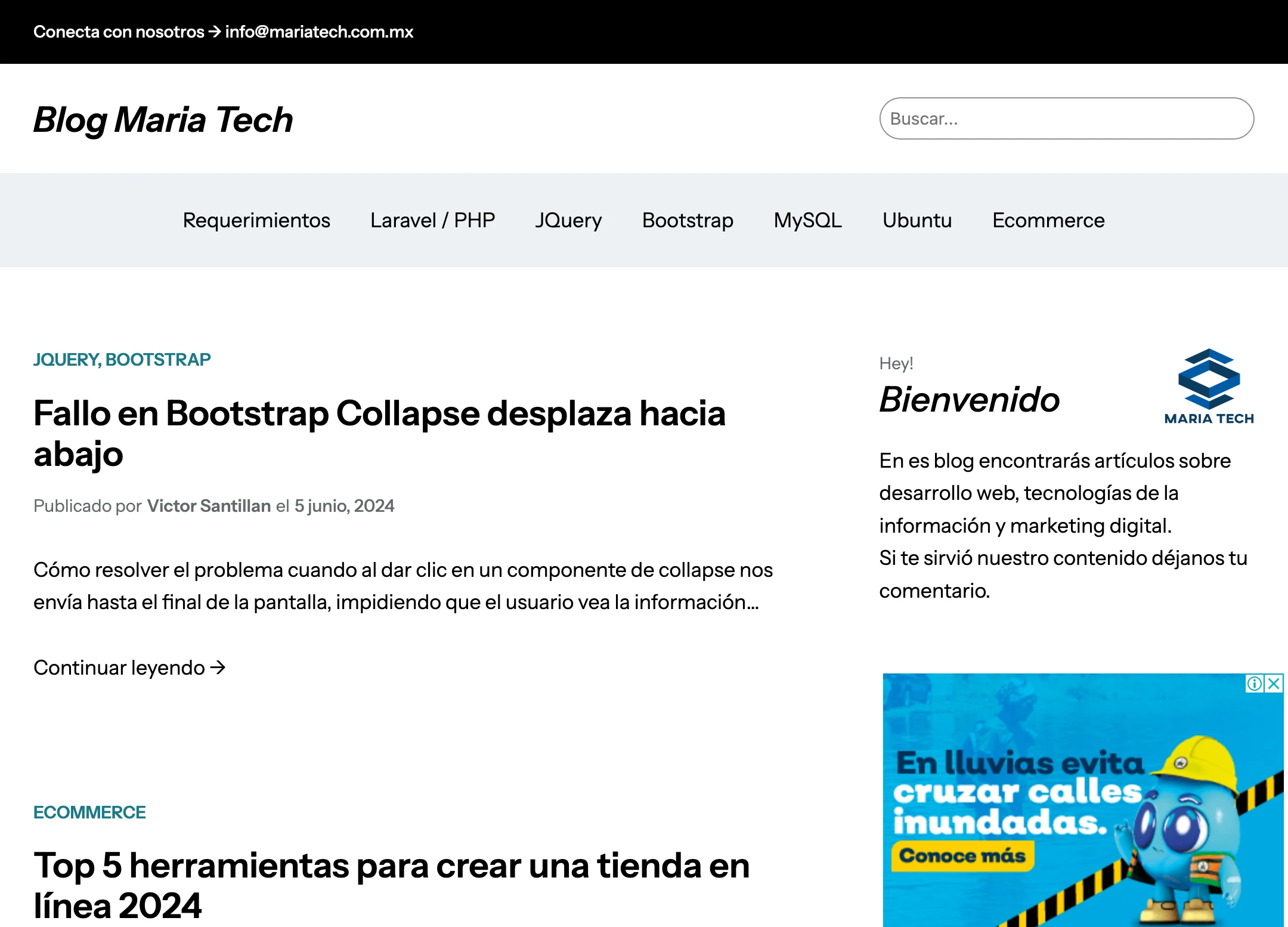Click the JQUERY category tag above post
Viewport: 1288px width, 927px height.
pyautogui.click(x=66, y=360)
